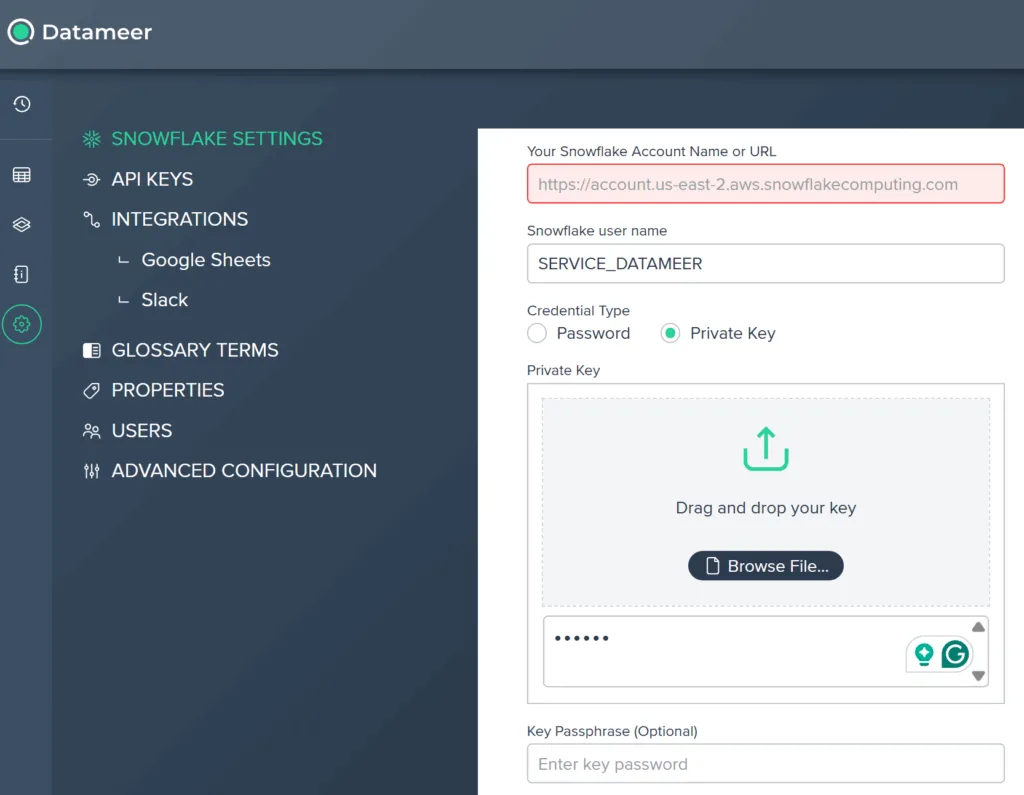
Task: Focus the Snowflake user name field
Action: [x=765, y=263]
